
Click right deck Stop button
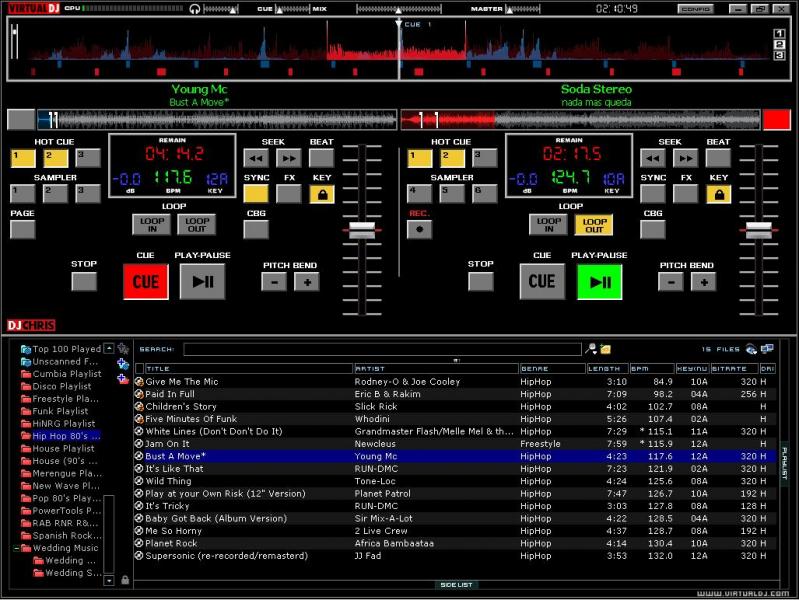pyautogui.click(x=481, y=281)
